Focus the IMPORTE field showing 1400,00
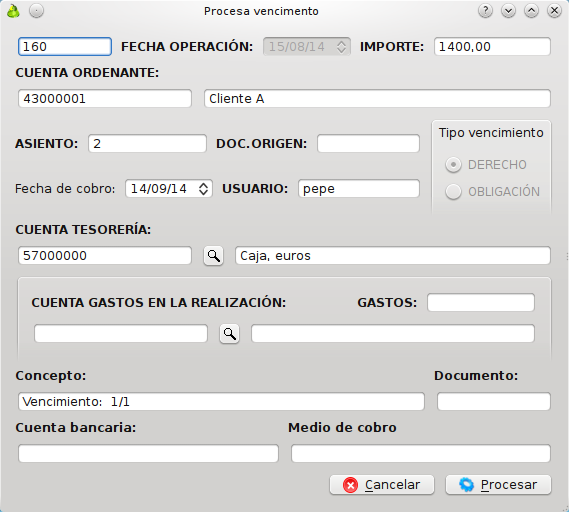Image resolution: width=569 pixels, height=512 pixels. (492, 46)
